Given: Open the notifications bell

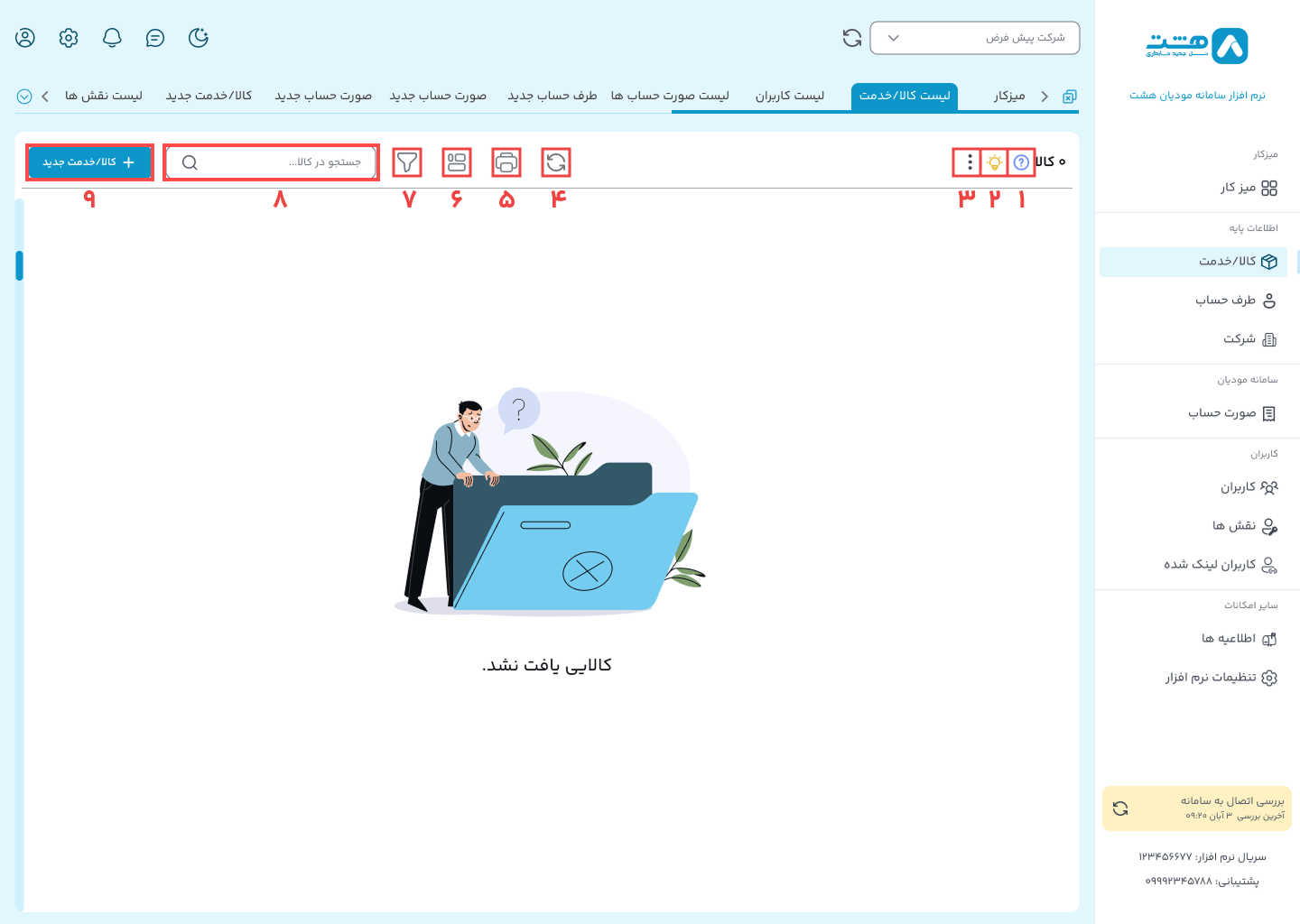Looking at the screenshot, I should [111, 38].
